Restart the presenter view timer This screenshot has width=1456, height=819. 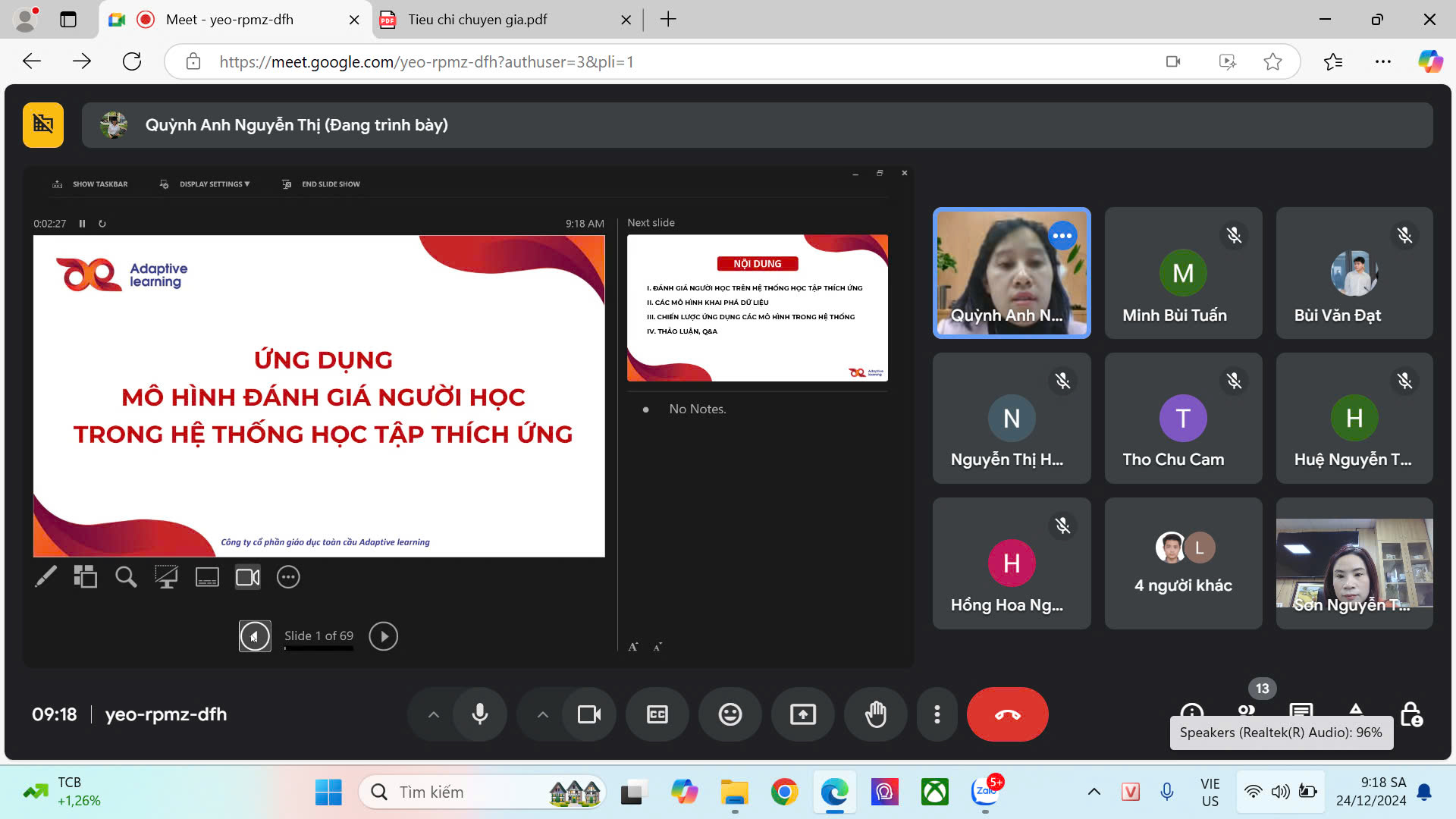[x=102, y=224]
